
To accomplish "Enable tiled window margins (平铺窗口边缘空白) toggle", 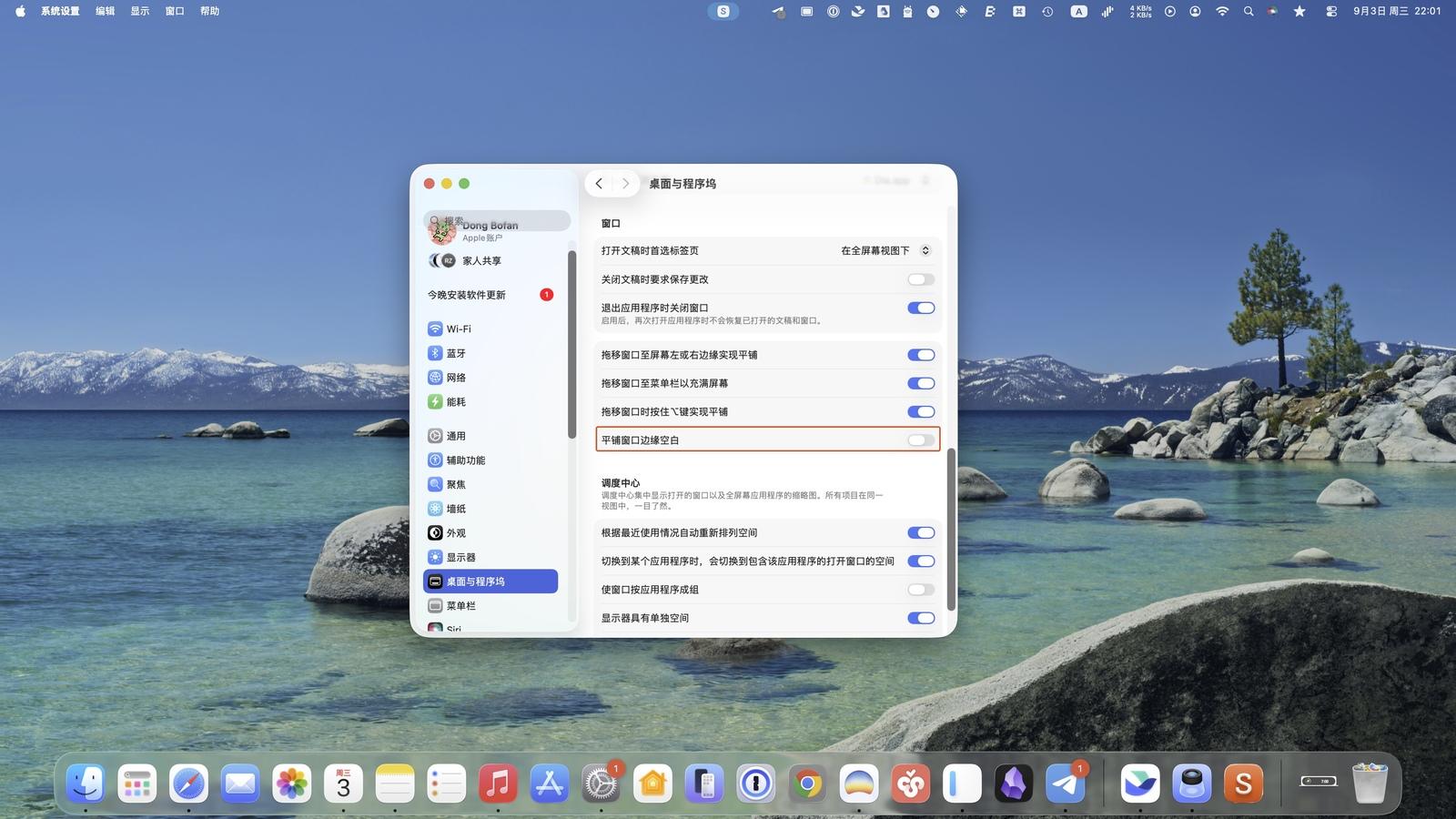I will pos(920,440).
